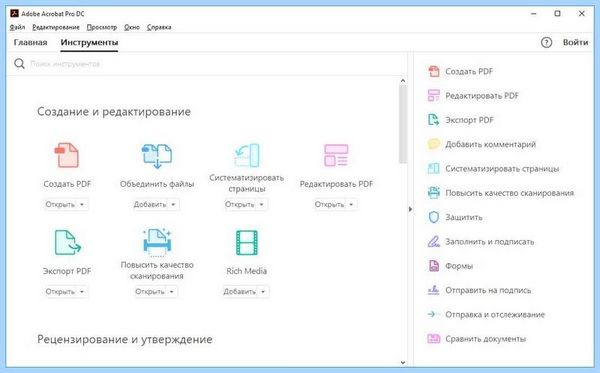Viewport: 600px width, 373px height.
Task: Open the Редактирование menu
Action: point(56,27)
